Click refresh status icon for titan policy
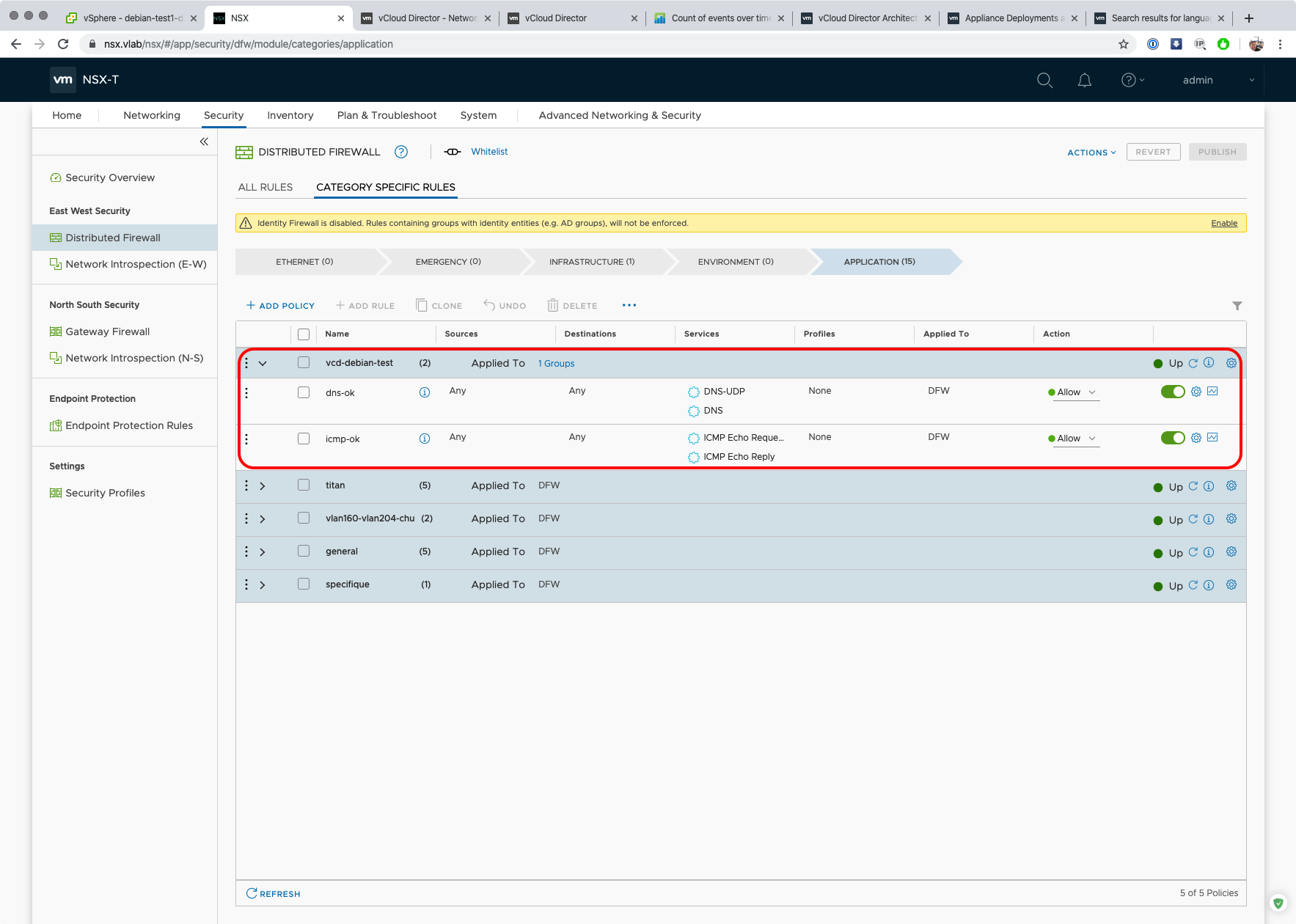The image size is (1296, 924). (x=1193, y=486)
